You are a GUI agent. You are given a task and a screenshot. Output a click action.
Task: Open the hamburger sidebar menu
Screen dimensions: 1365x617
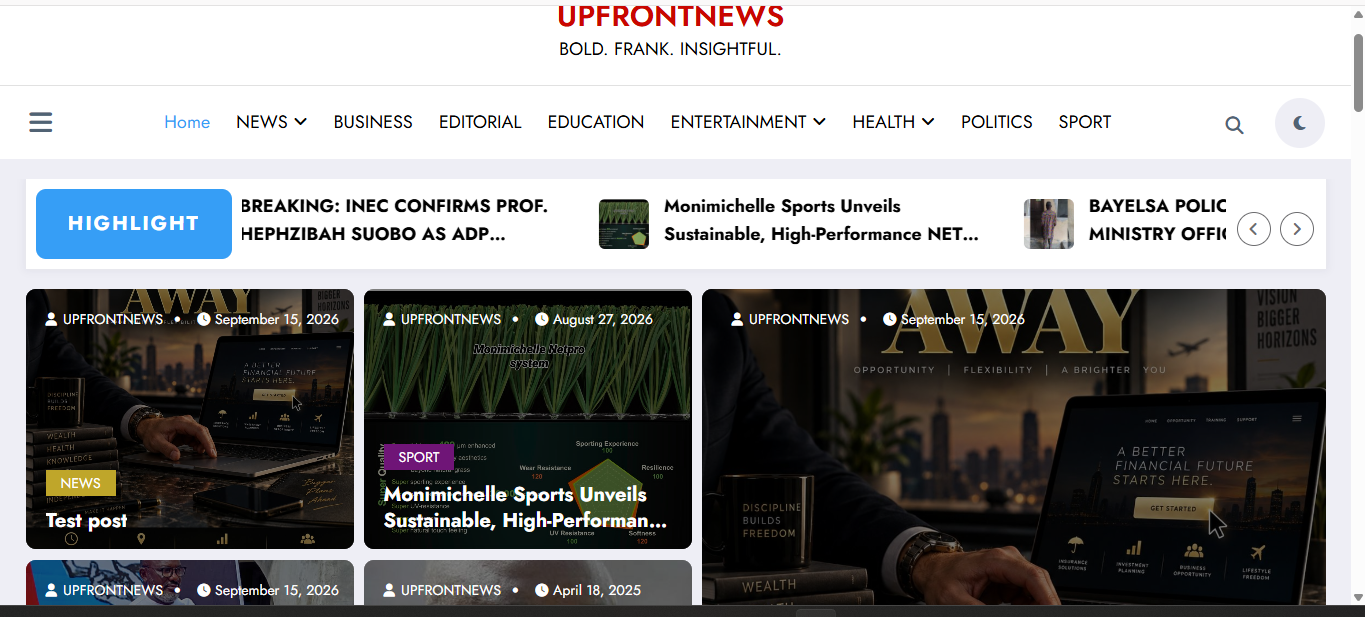(x=41, y=122)
